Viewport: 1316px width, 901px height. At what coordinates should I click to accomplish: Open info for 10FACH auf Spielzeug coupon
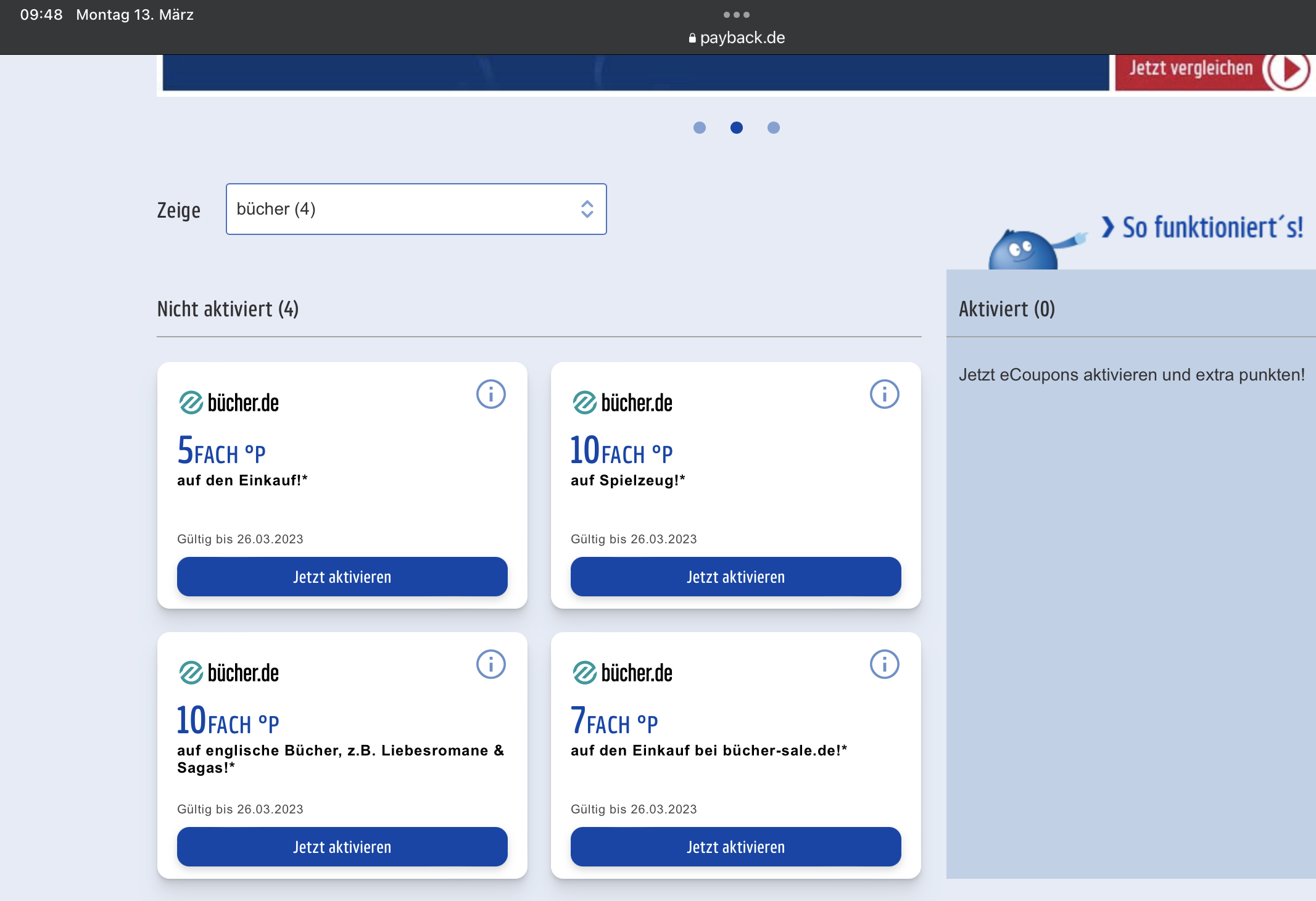(885, 394)
